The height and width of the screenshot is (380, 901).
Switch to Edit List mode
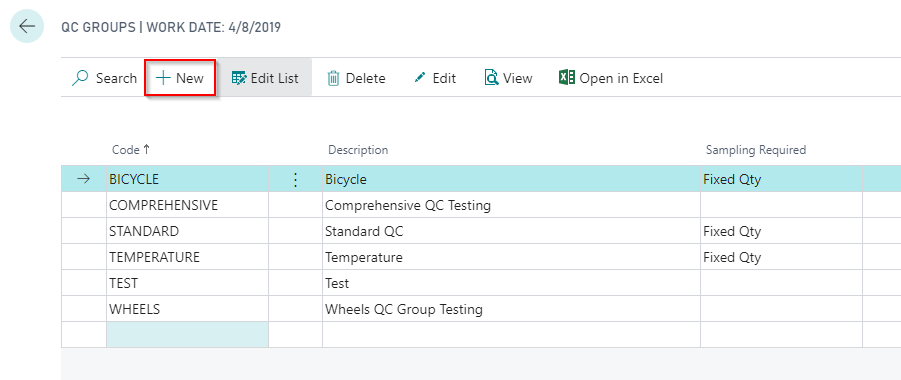coord(265,78)
